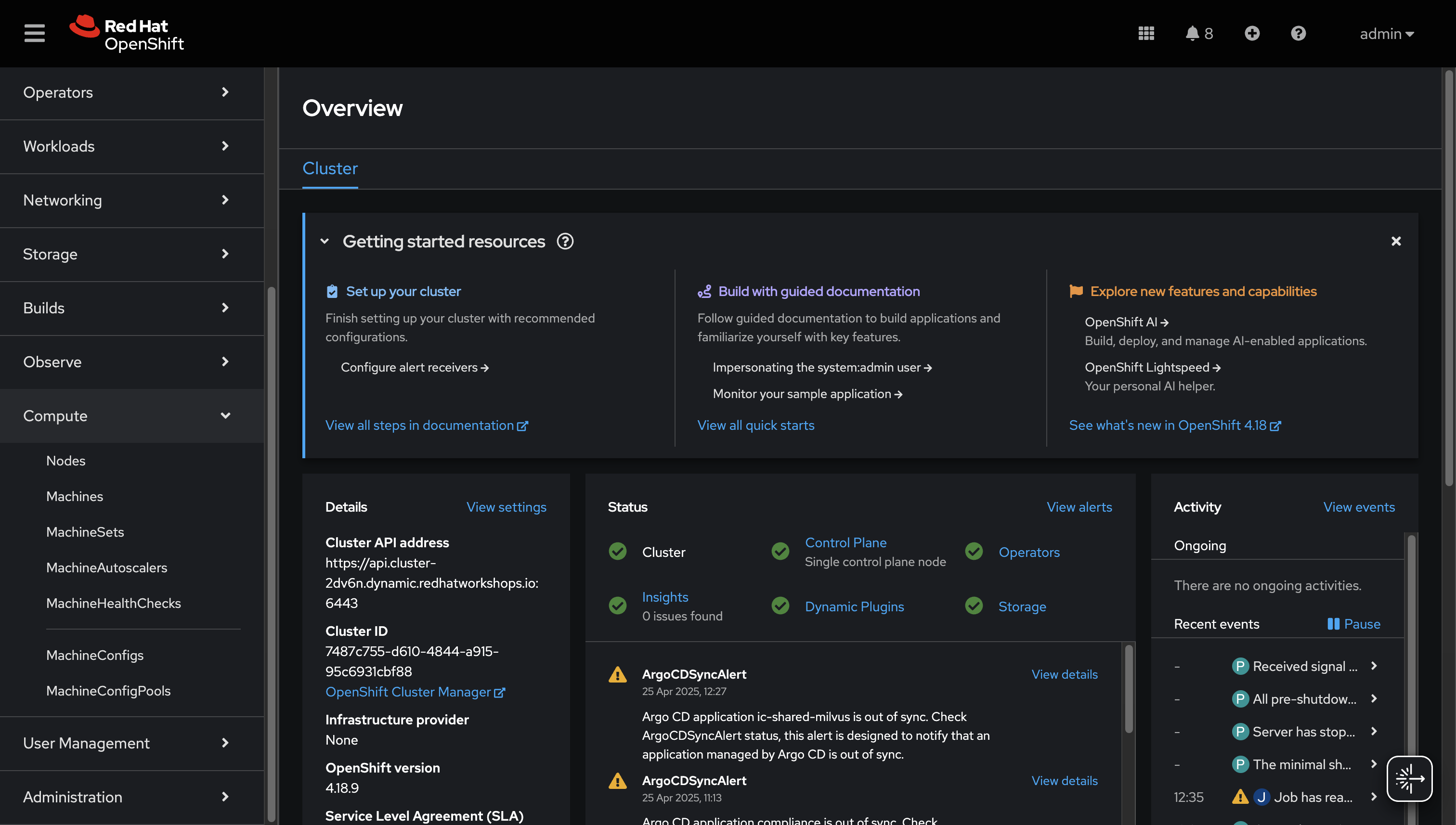The width and height of the screenshot is (1456, 825).
Task: Open the Lightspeed assistant floating button
Action: 1409,778
